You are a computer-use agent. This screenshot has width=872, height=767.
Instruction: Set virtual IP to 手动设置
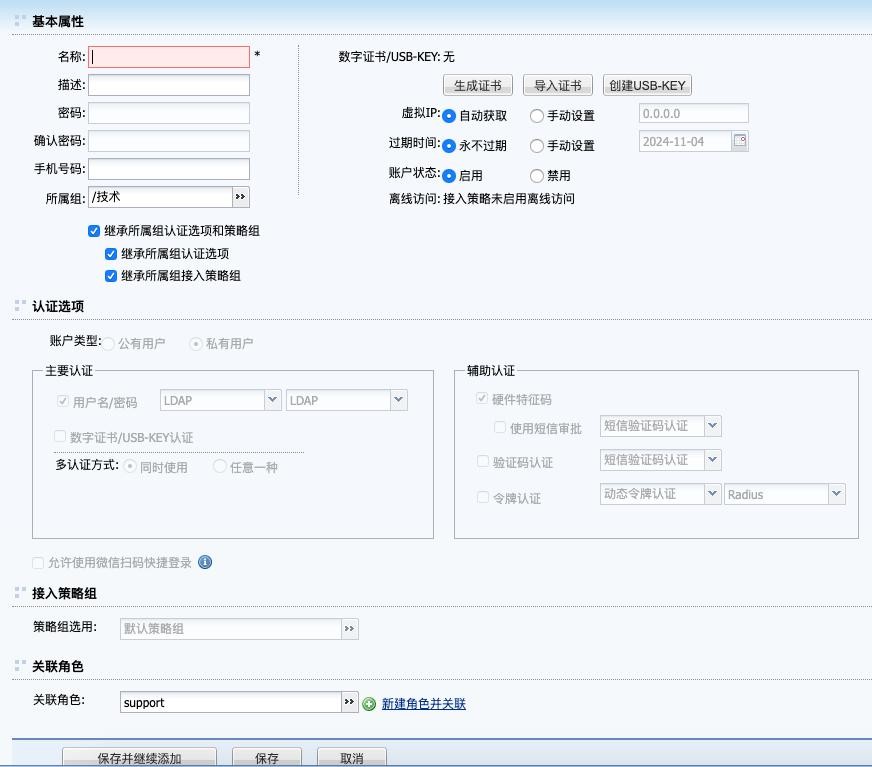tap(537, 116)
